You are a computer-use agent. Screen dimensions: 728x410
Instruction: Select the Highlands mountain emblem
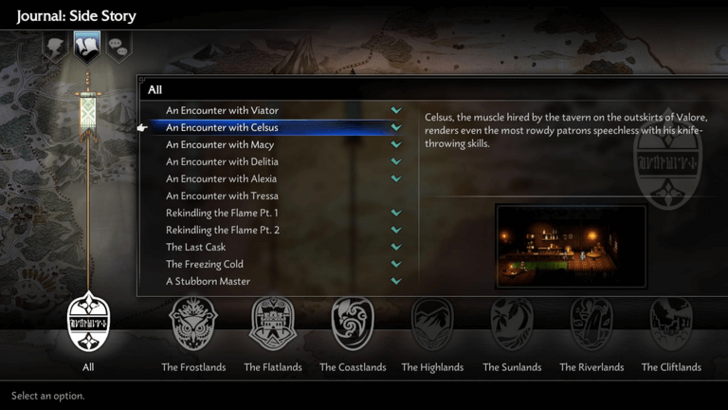(432, 324)
